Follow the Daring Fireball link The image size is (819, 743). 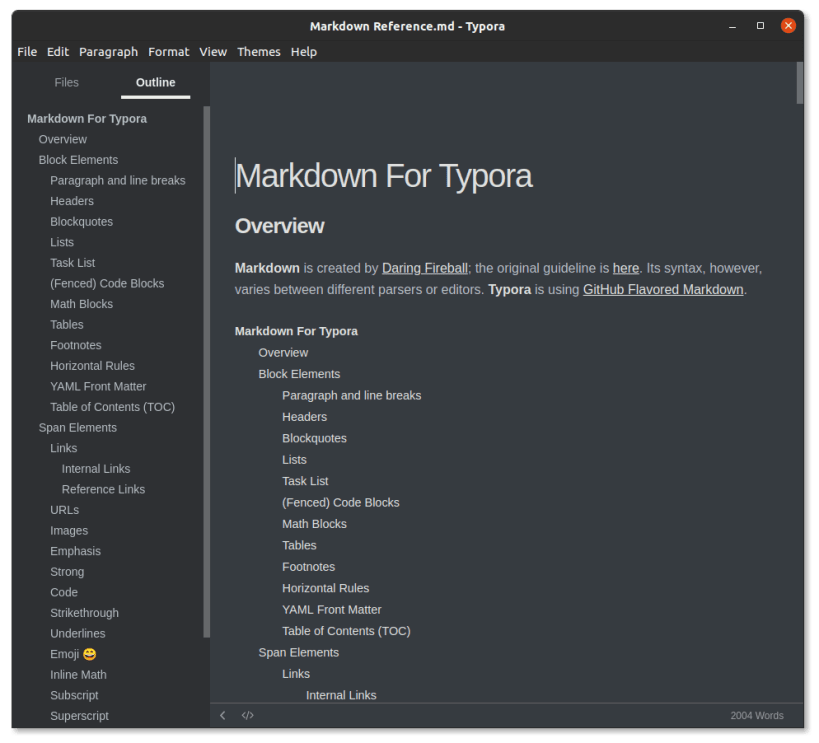(x=425, y=268)
